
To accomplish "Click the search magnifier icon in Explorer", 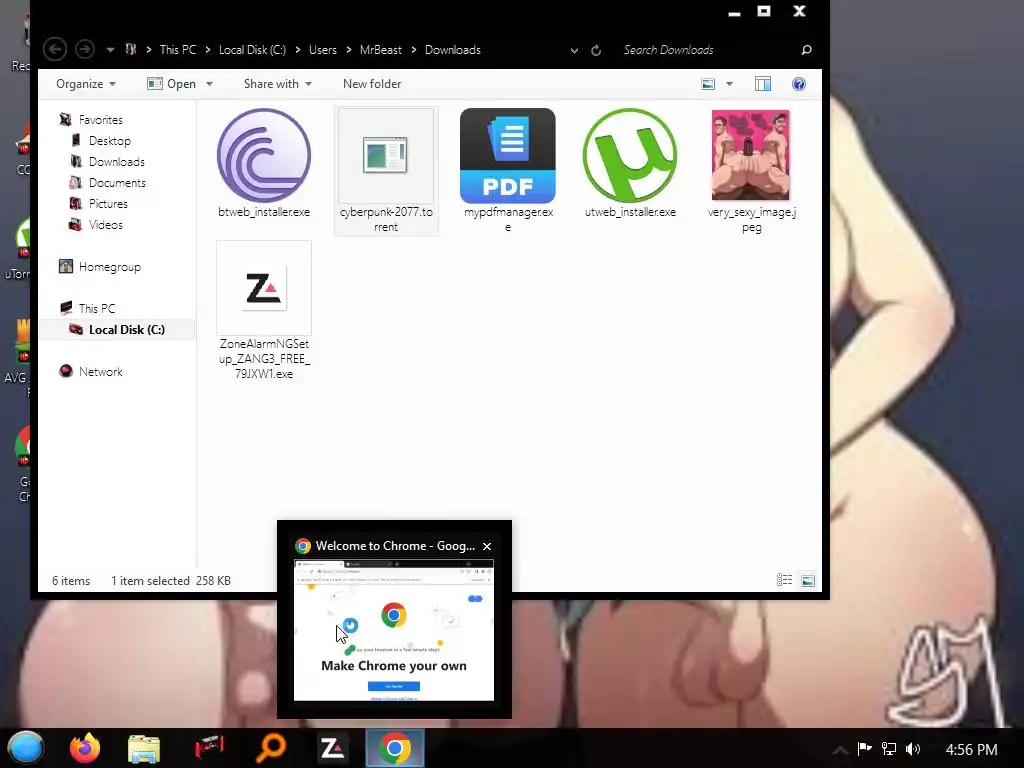I will [807, 50].
